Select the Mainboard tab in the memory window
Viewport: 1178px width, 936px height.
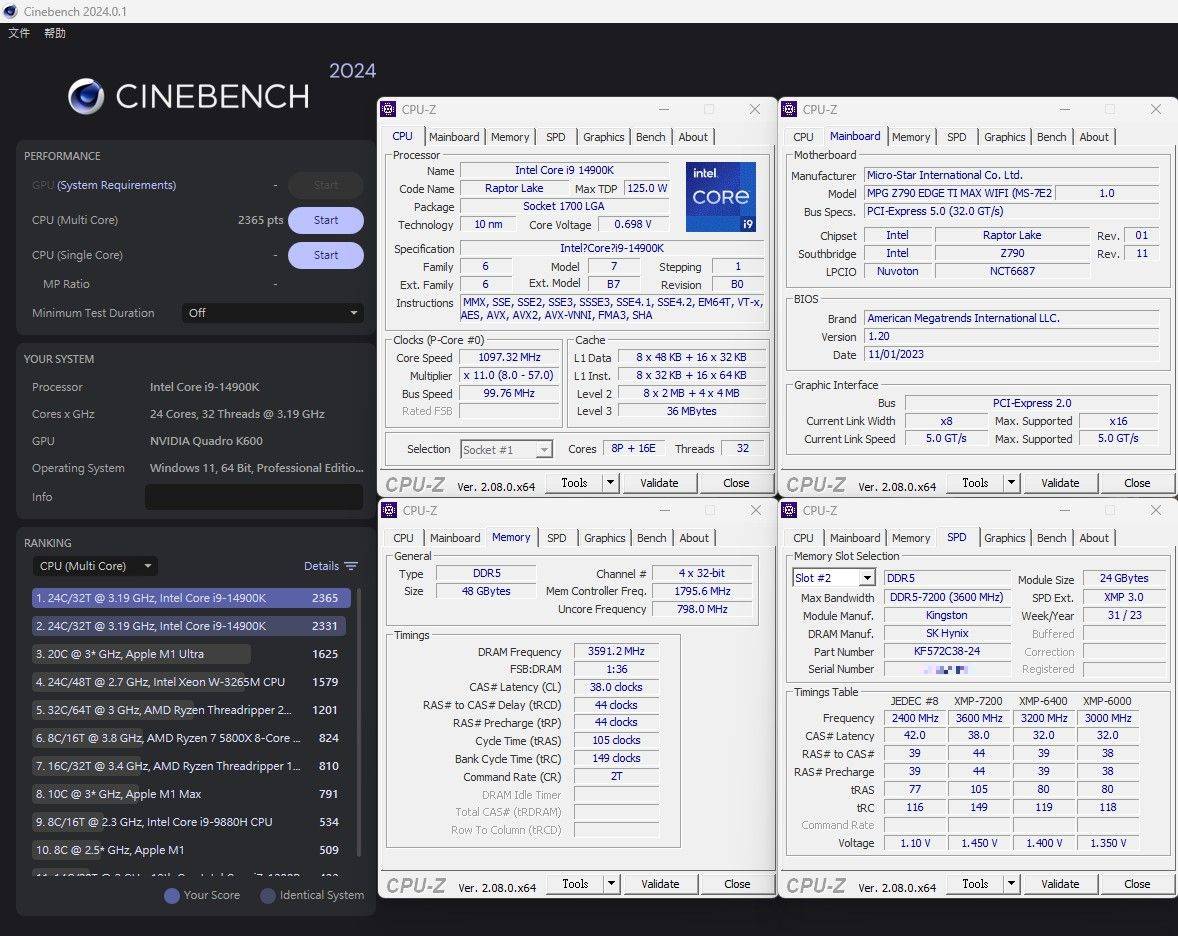tap(455, 538)
